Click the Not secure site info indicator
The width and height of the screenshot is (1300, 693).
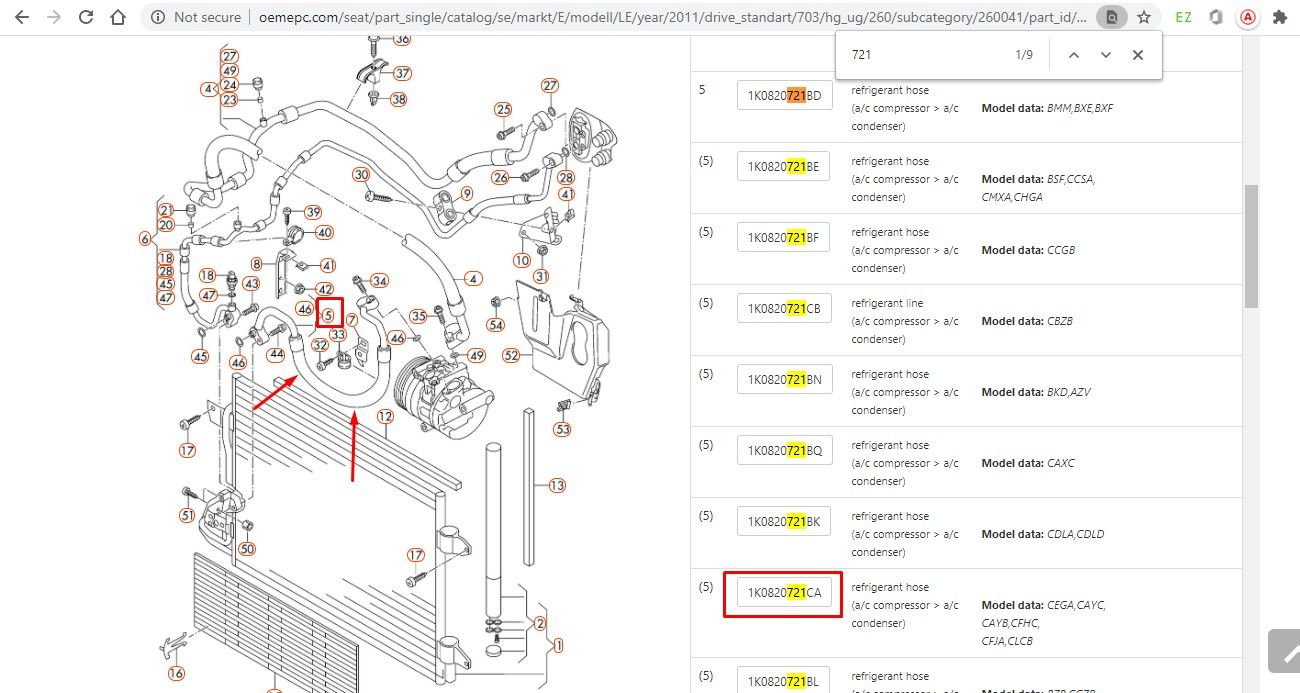pyautogui.click(x=196, y=17)
